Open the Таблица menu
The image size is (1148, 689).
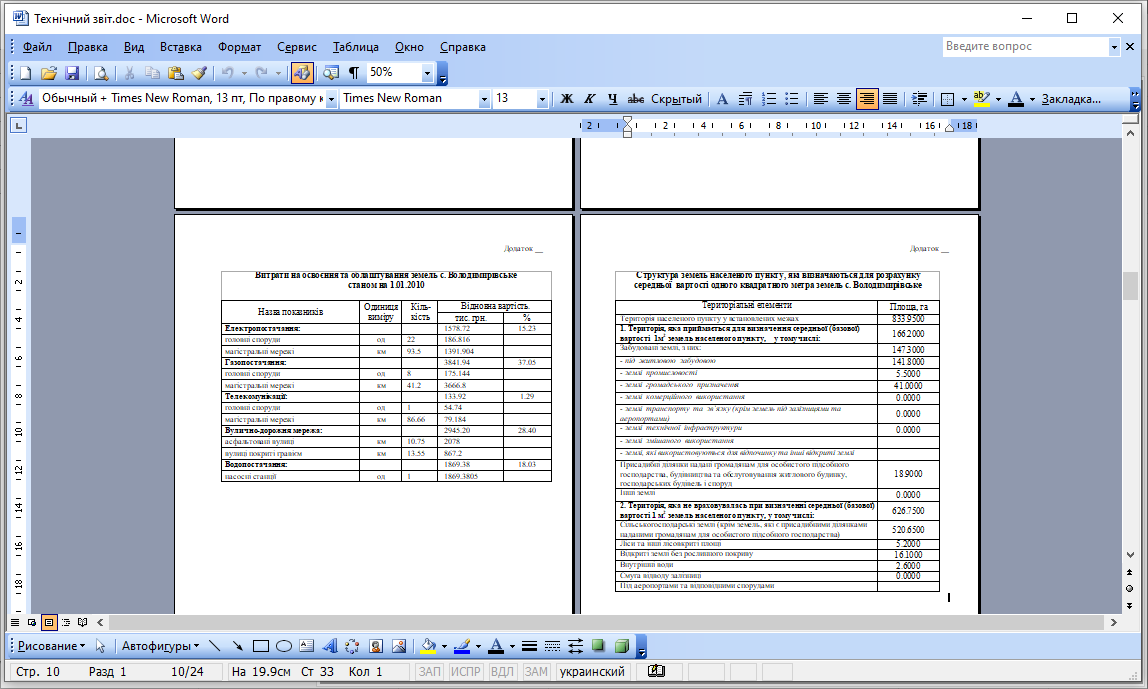click(x=356, y=47)
